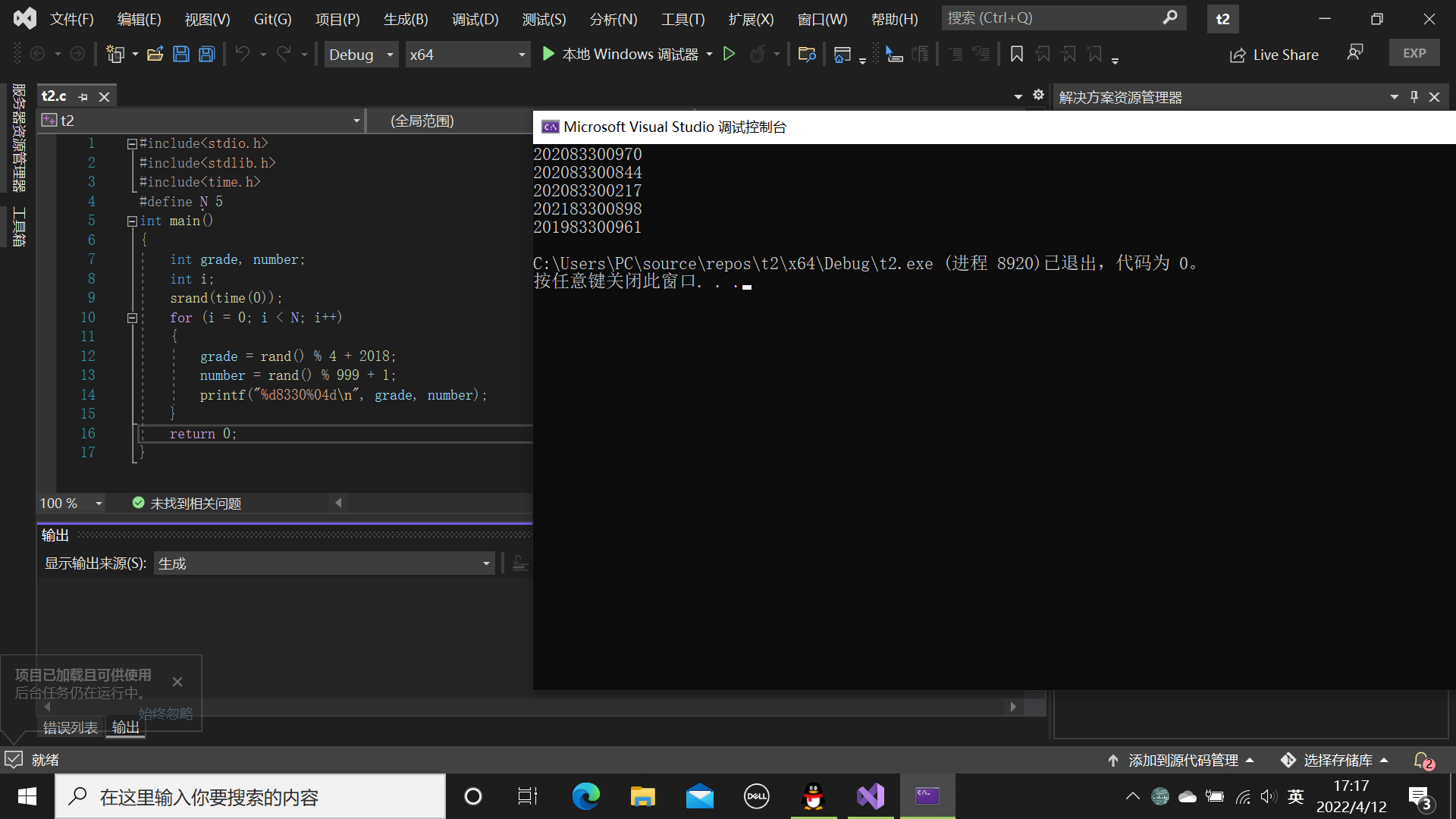This screenshot has height=819, width=1456.
Task: Start without debugging using the green outline arrow
Action: pyautogui.click(x=729, y=54)
